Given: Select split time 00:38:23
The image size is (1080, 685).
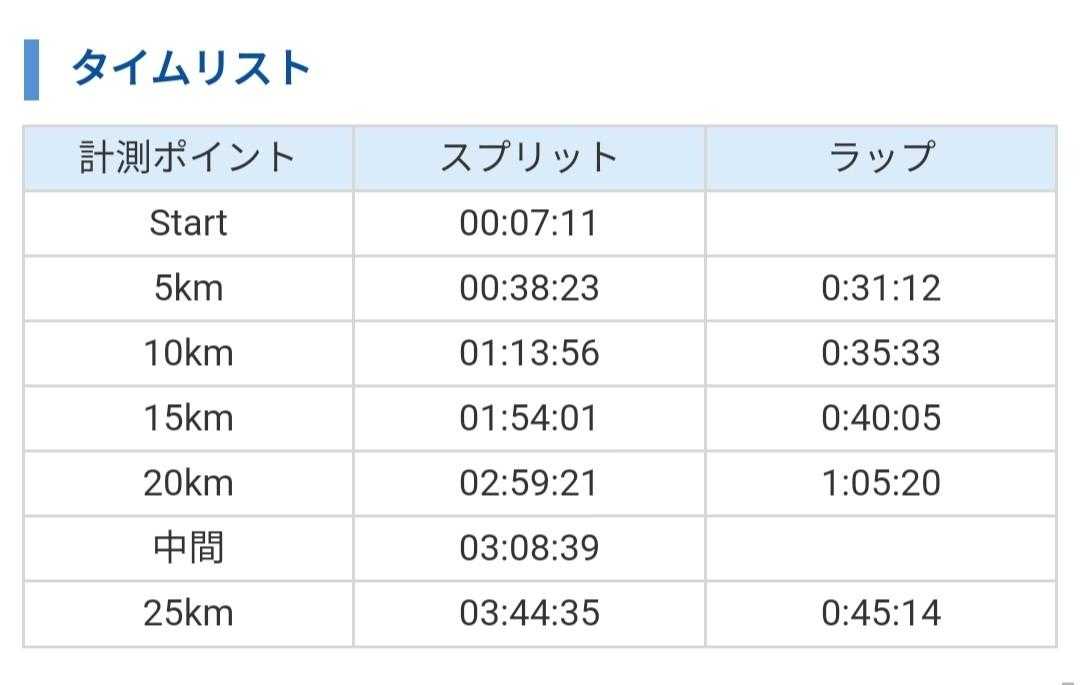Looking at the screenshot, I should click(529, 288).
